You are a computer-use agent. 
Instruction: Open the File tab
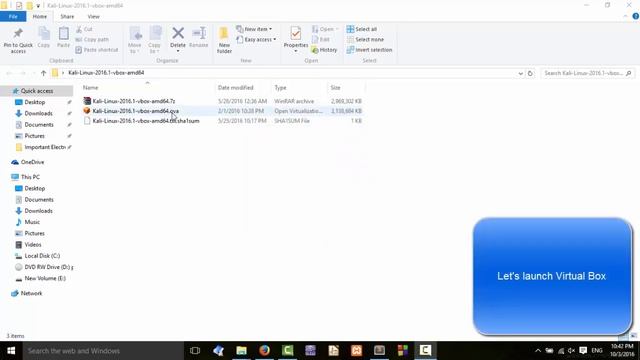[x=13, y=16]
